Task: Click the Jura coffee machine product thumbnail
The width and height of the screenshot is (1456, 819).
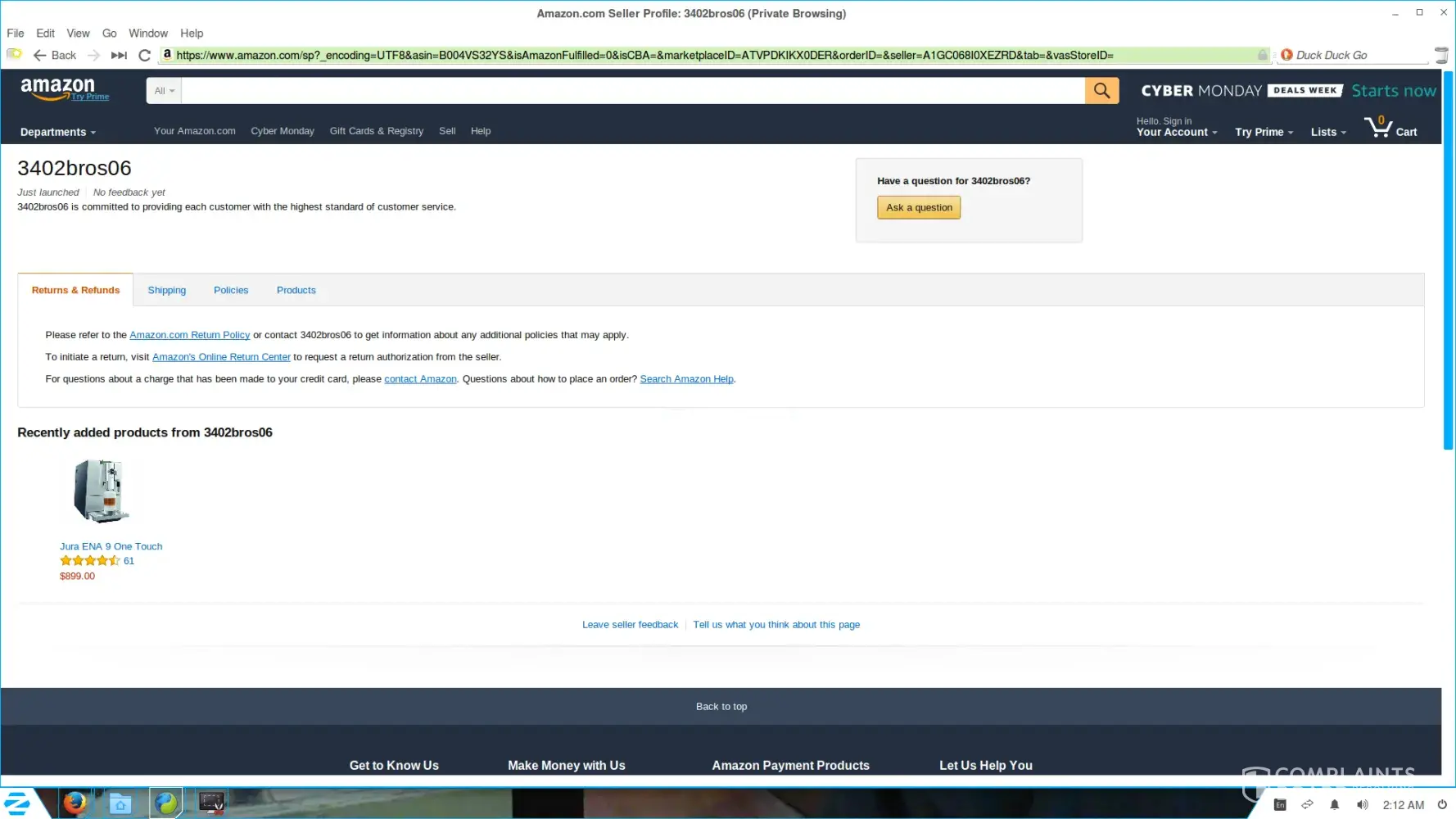Action: 102,491
